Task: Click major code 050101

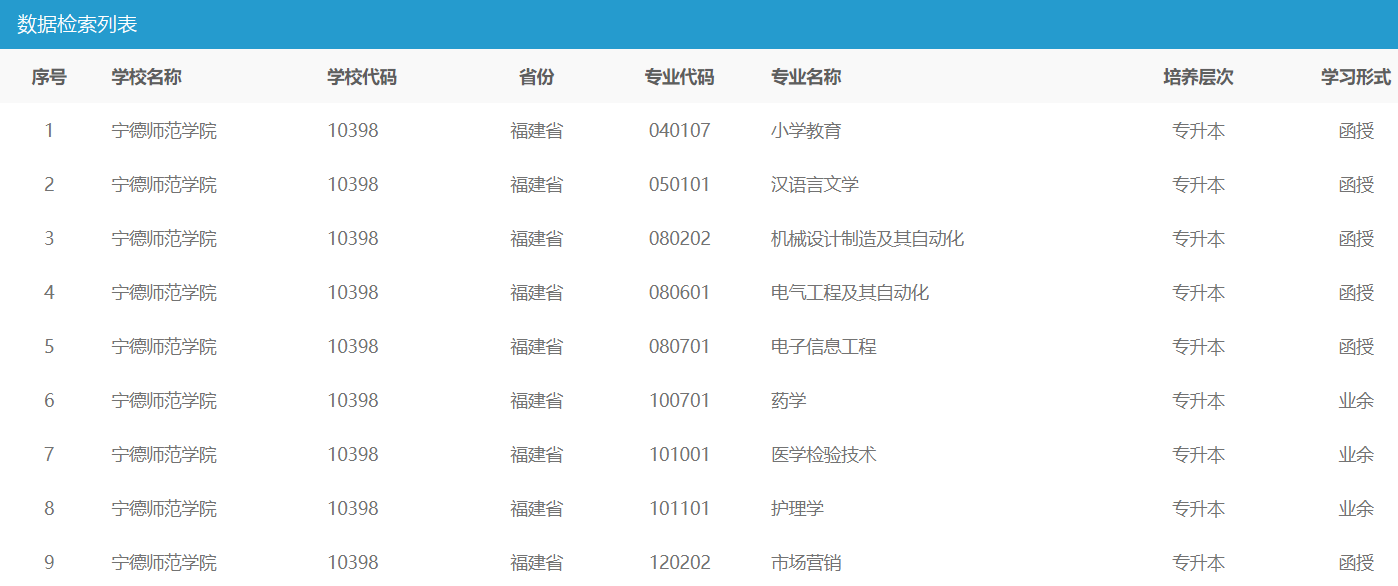Action: click(x=680, y=185)
